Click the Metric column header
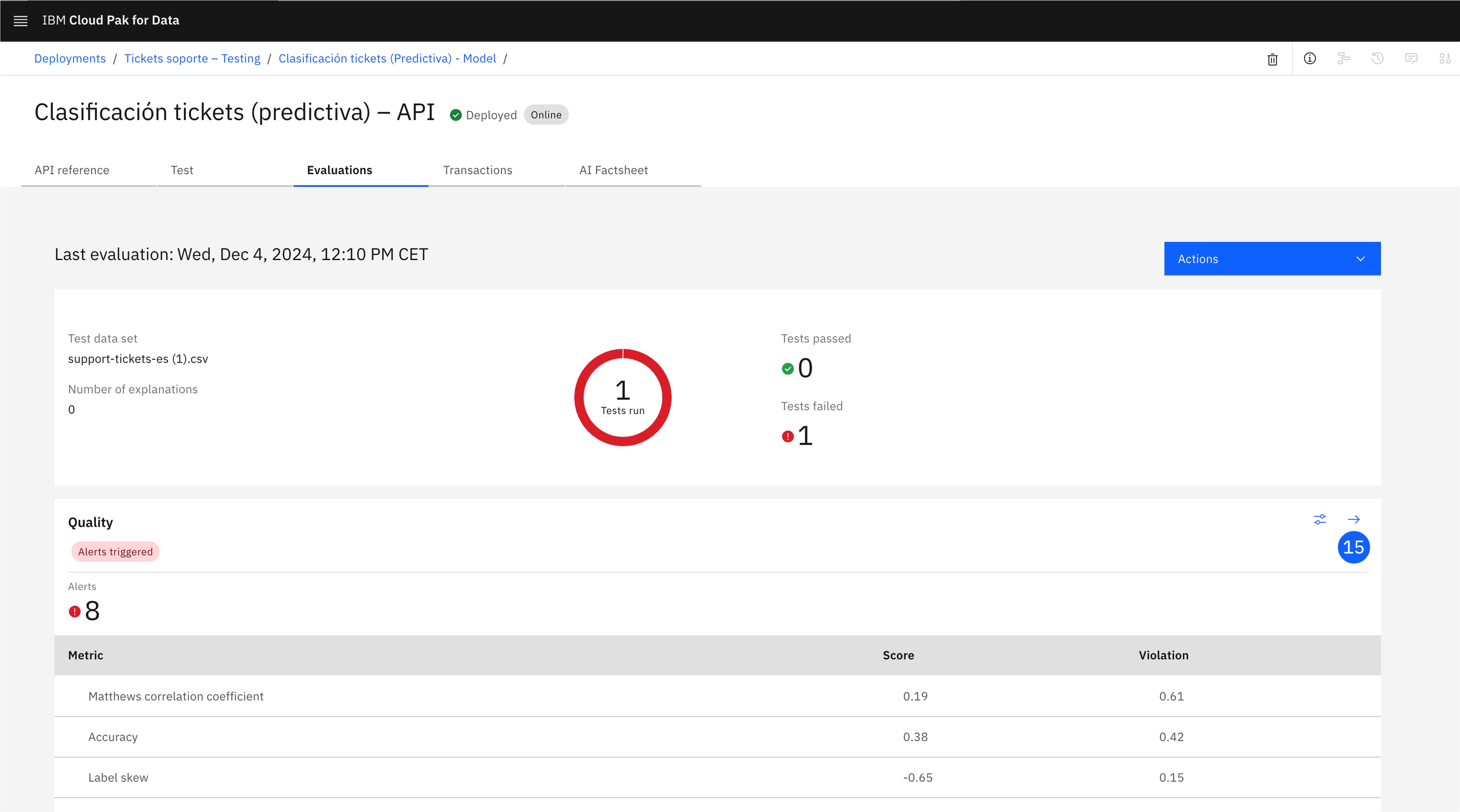 point(86,655)
